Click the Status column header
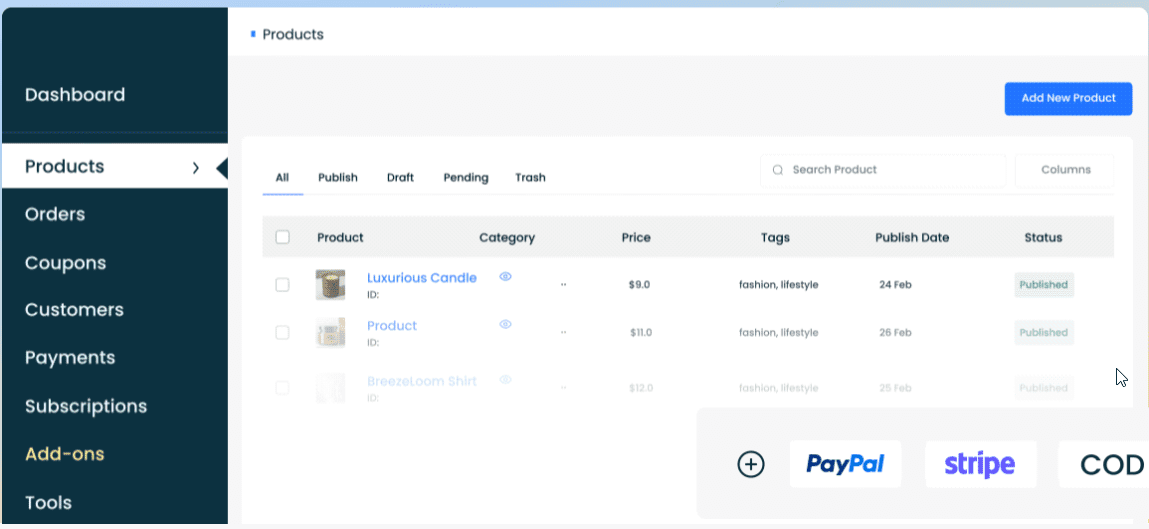The width and height of the screenshot is (1149, 529). click(x=1043, y=237)
